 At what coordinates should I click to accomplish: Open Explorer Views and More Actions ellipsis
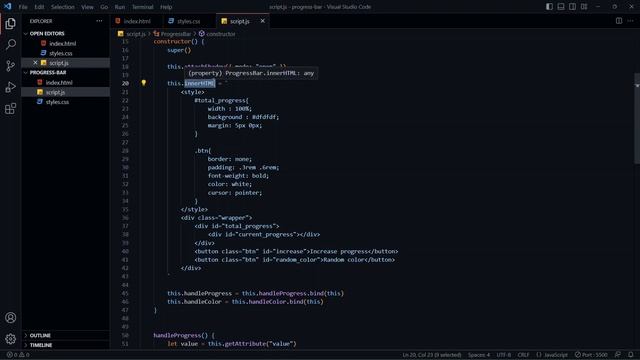coord(99,21)
